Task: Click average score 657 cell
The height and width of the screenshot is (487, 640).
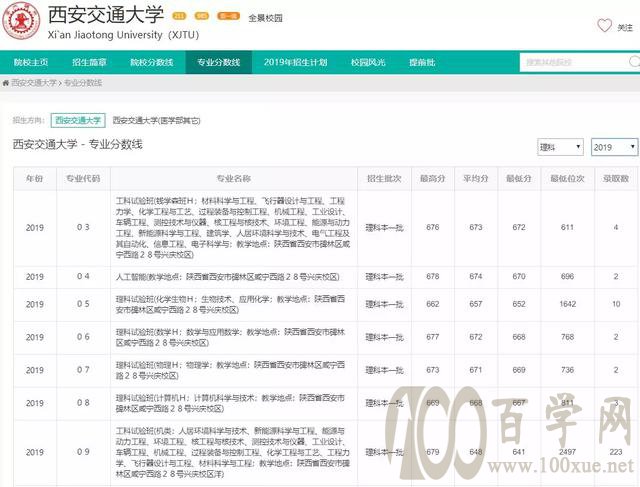Action: [476, 304]
